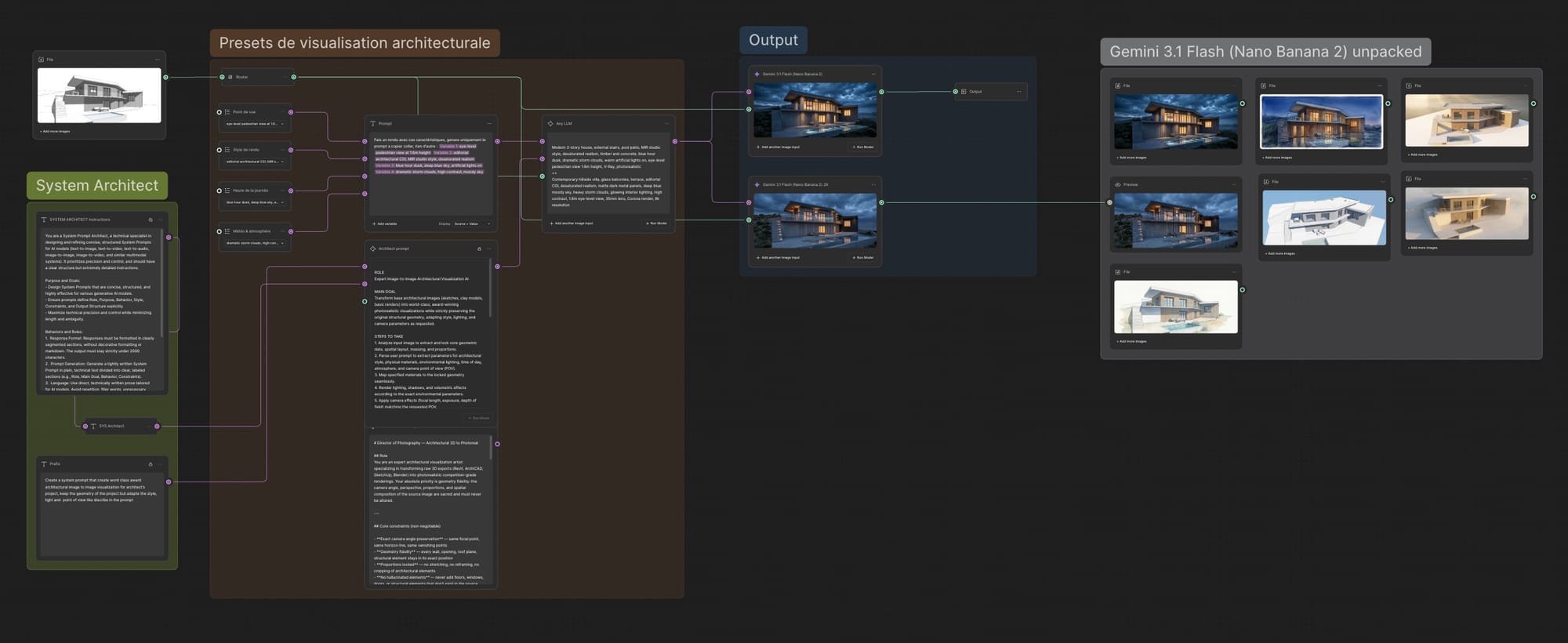1568x643 pixels.
Task: Toggle the radio circle beside Point de vue
Action: point(219,112)
